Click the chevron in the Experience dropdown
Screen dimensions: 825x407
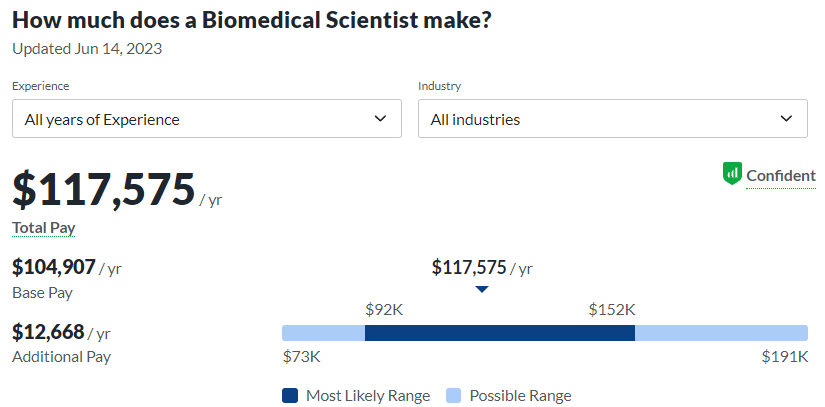point(380,119)
